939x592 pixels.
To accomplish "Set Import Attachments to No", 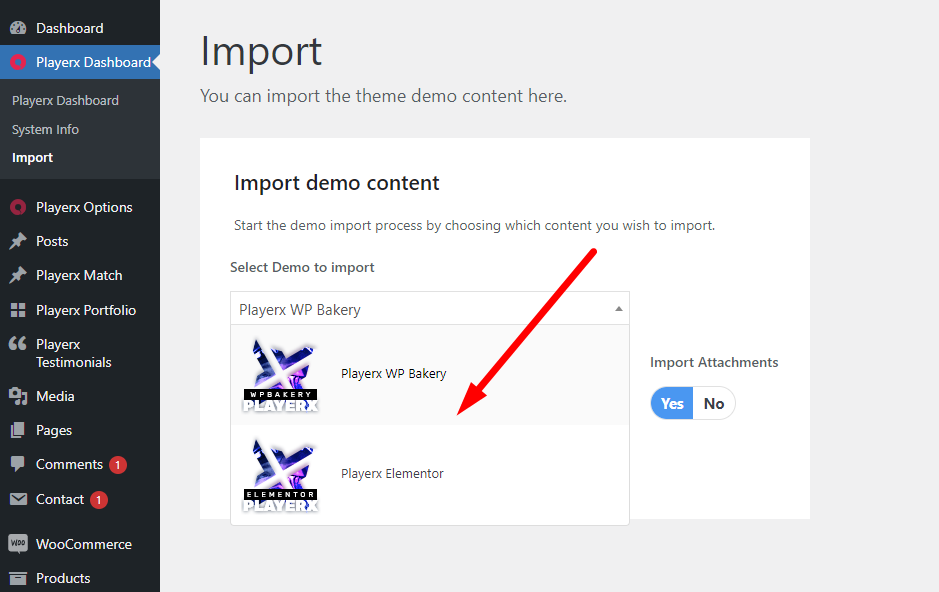I will 714,403.
